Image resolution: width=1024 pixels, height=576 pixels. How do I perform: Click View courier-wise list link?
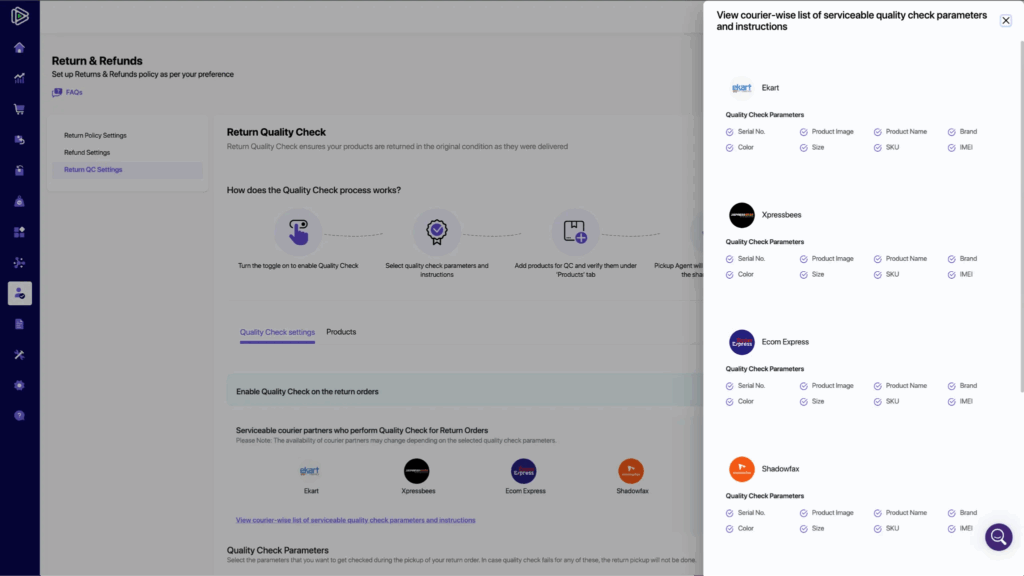[355, 520]
